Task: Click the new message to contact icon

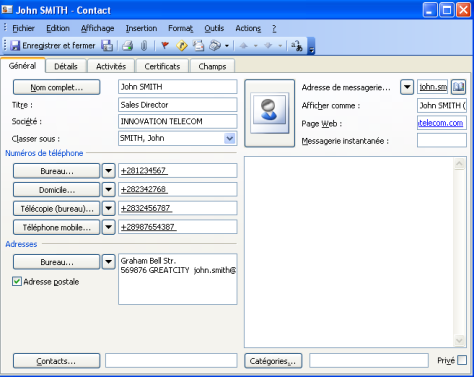Action: tap(198, 45)
